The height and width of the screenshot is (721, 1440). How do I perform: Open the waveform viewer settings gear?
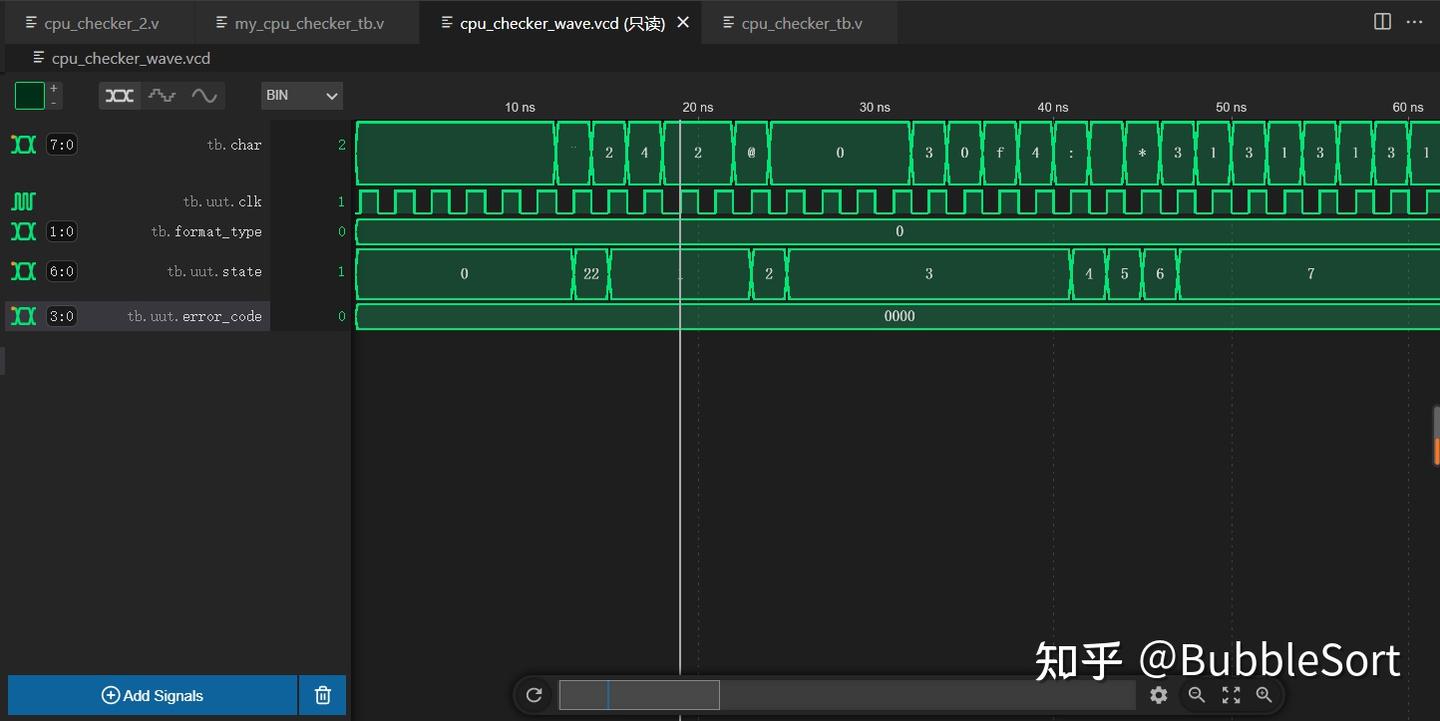(1158, 695)
